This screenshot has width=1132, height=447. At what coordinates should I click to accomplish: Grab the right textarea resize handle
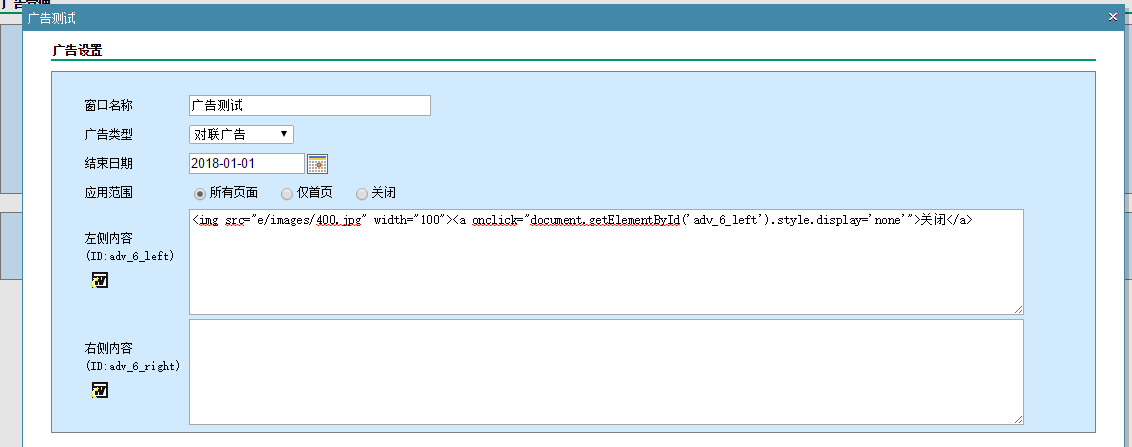1018,419
